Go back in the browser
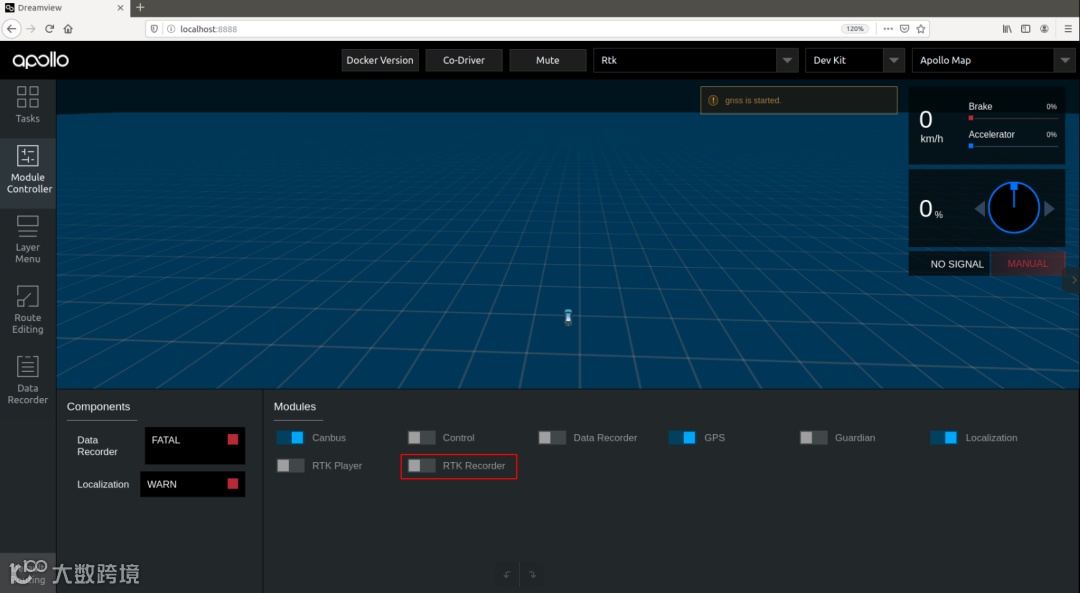The image size is (1080, 593). [12, 29]
